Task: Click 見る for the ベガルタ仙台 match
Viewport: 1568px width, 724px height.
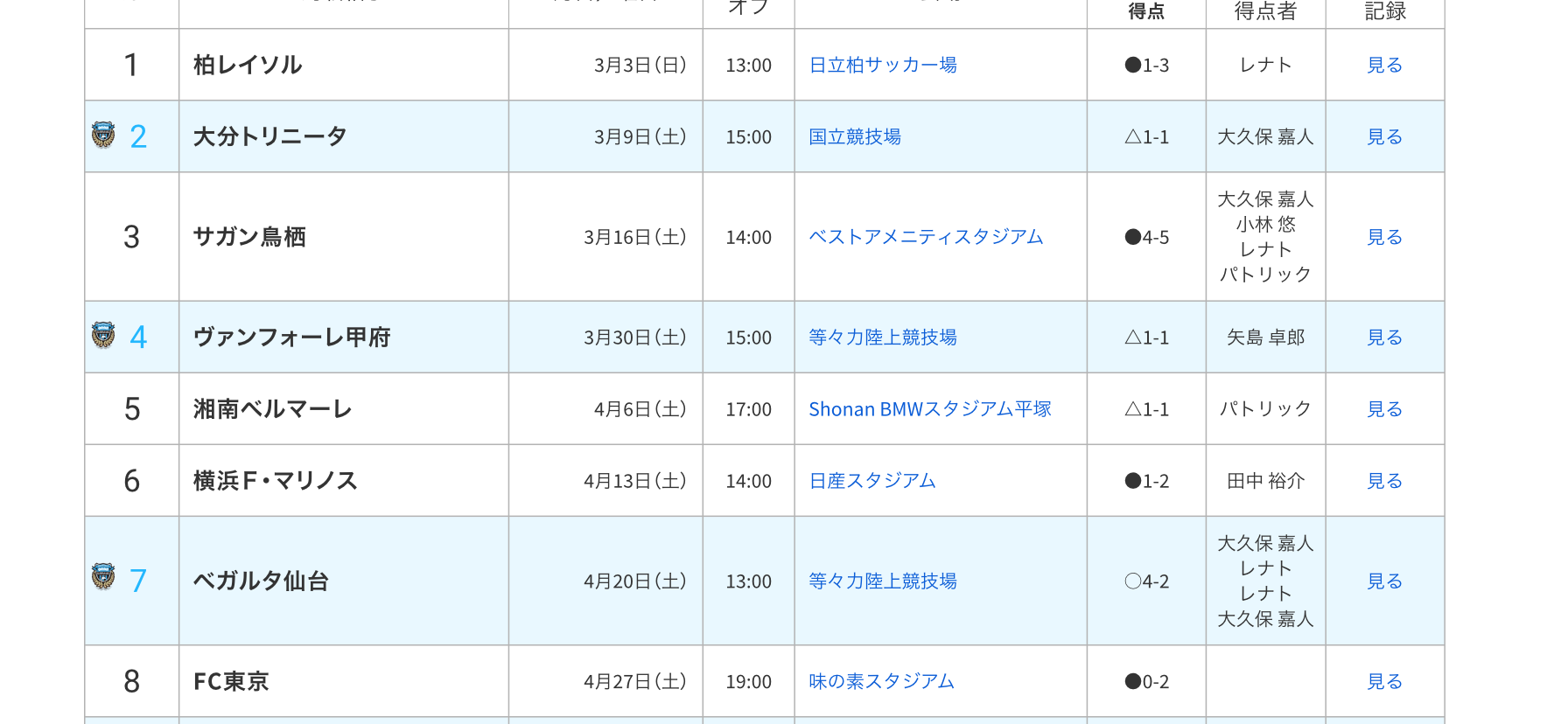Action: coord(1384,581)
